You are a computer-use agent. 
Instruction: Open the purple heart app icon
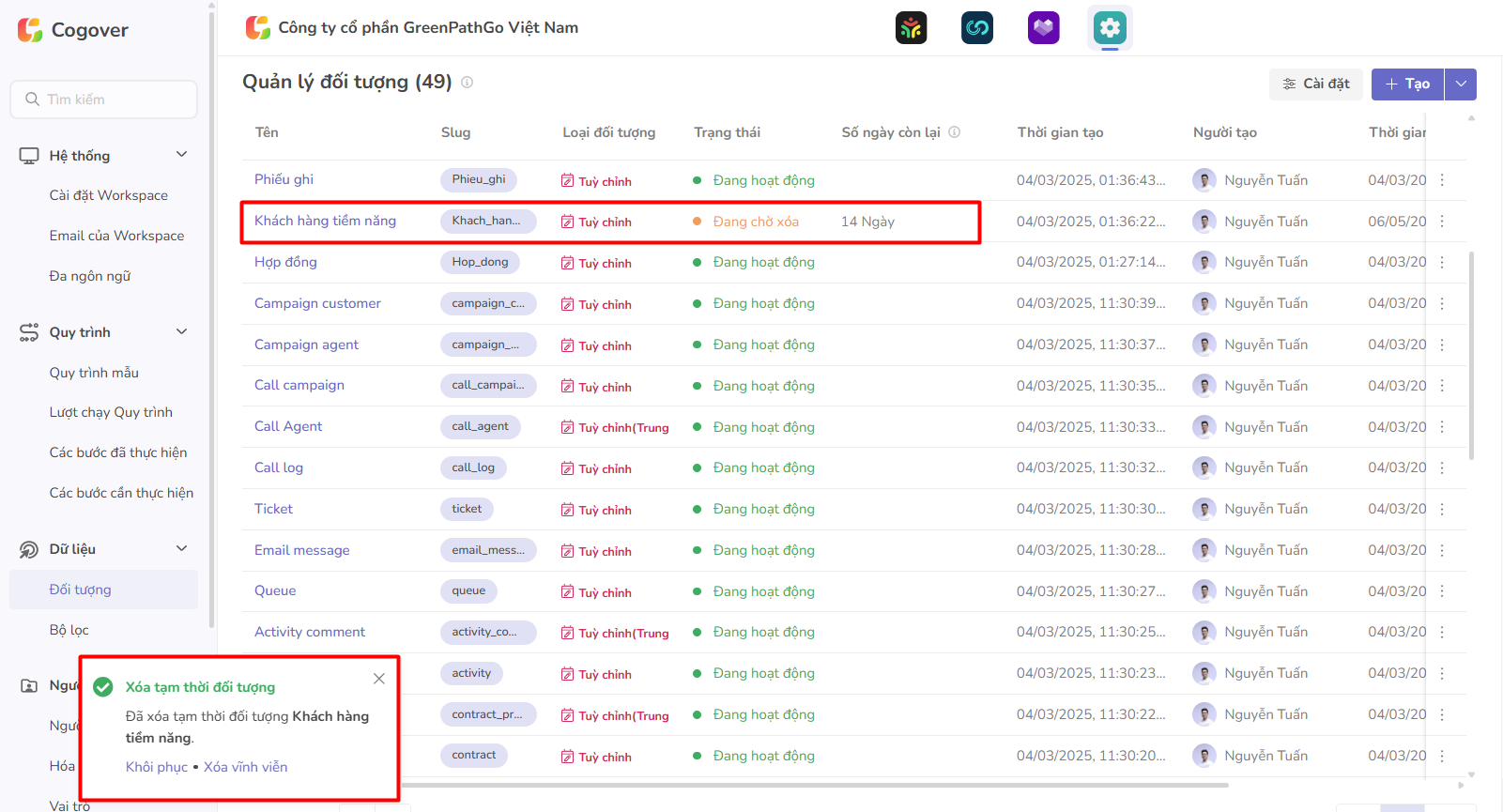click(x=1044, y=28)
